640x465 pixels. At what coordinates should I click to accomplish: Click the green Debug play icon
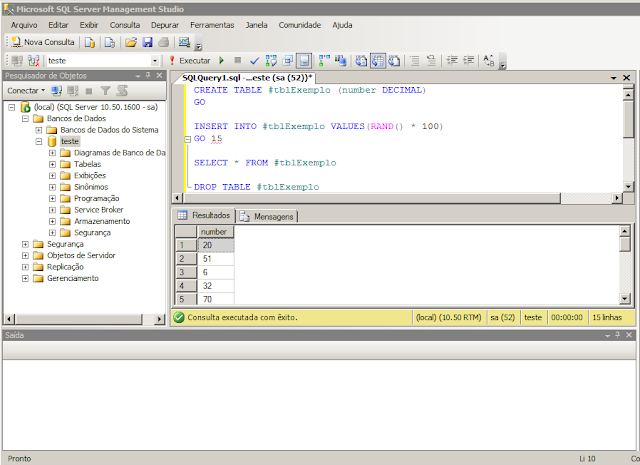pyautogui.click(x=222, y=61)
